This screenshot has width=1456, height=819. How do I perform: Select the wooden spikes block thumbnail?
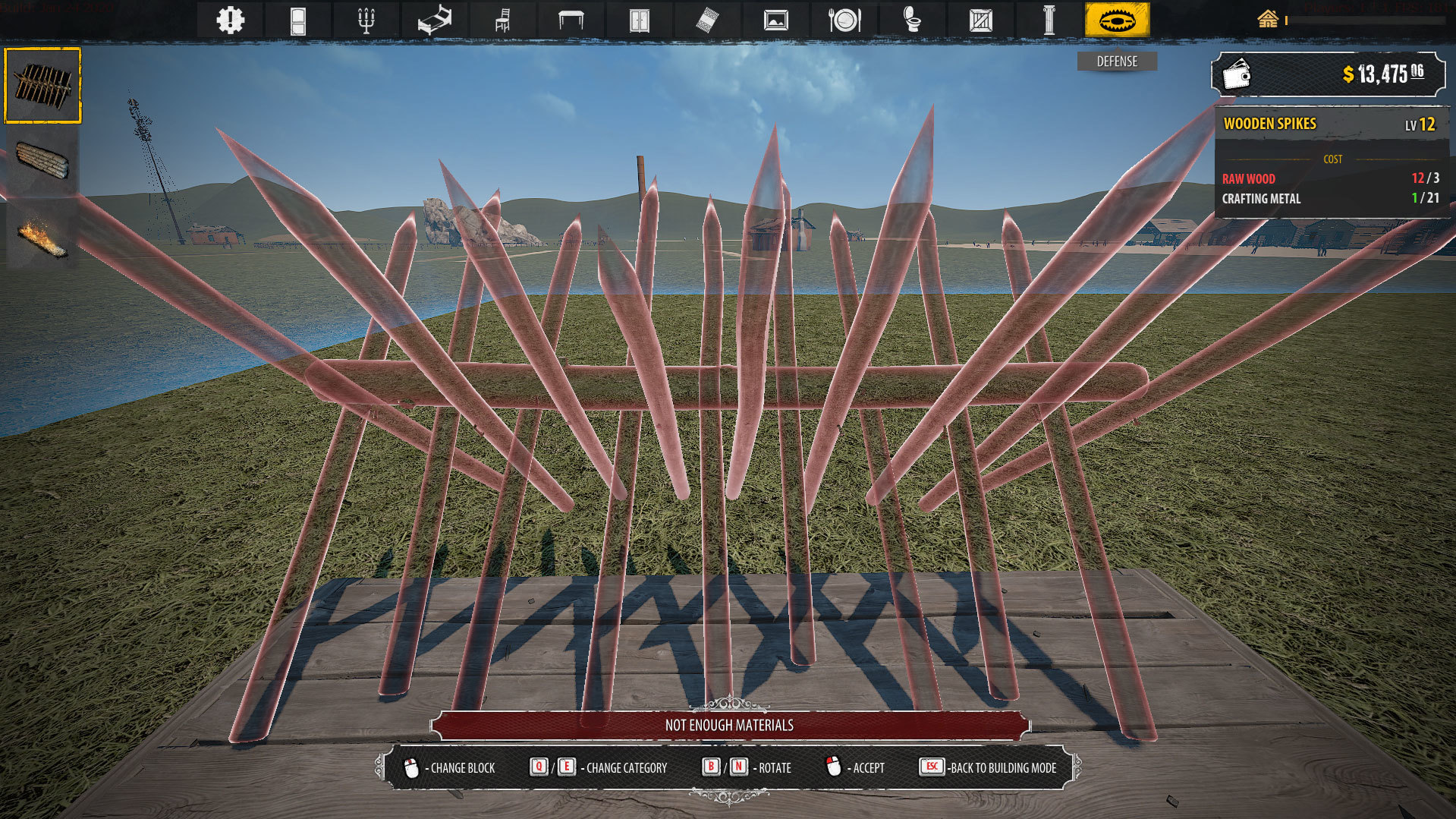(x=42, y=85)
